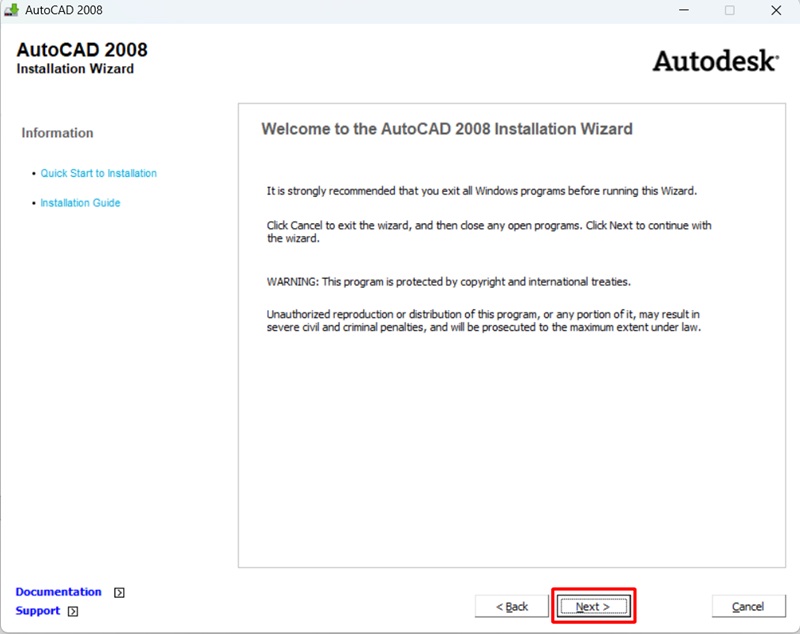Screen dimensions: 800x634
Task: Click the AutoCAD 2008 title bar text
Action: point(63,10)
